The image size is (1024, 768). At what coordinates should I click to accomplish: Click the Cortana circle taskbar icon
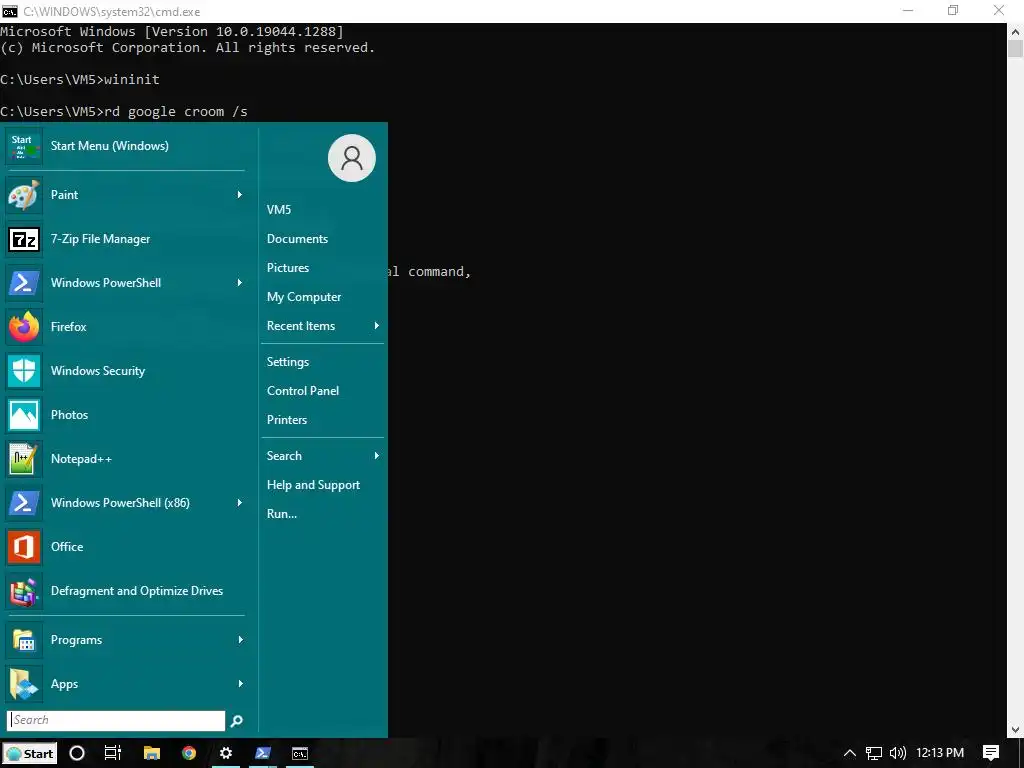[77, 753]
